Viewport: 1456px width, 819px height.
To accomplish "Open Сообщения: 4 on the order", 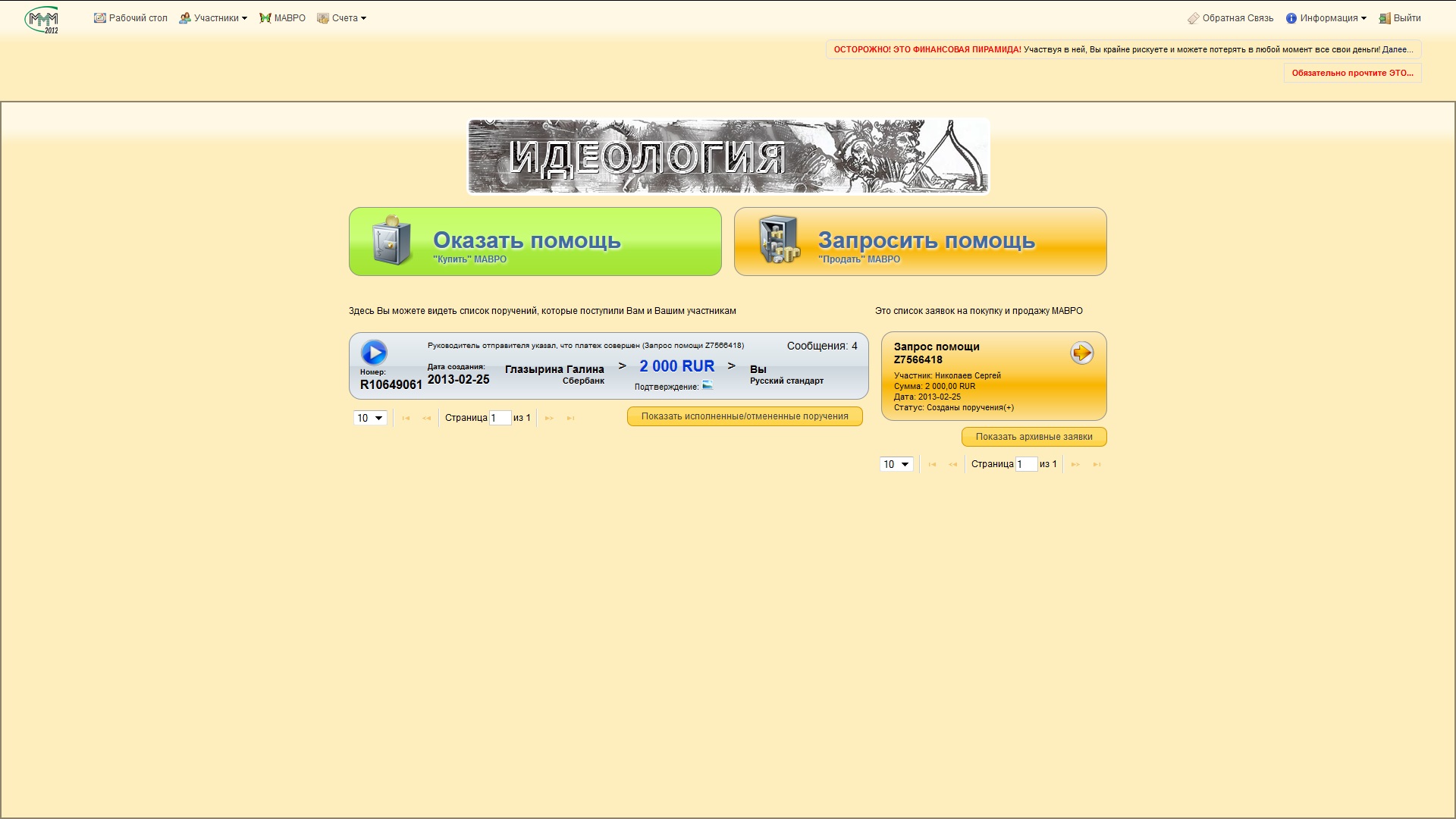I will click(x=822, y=346).
